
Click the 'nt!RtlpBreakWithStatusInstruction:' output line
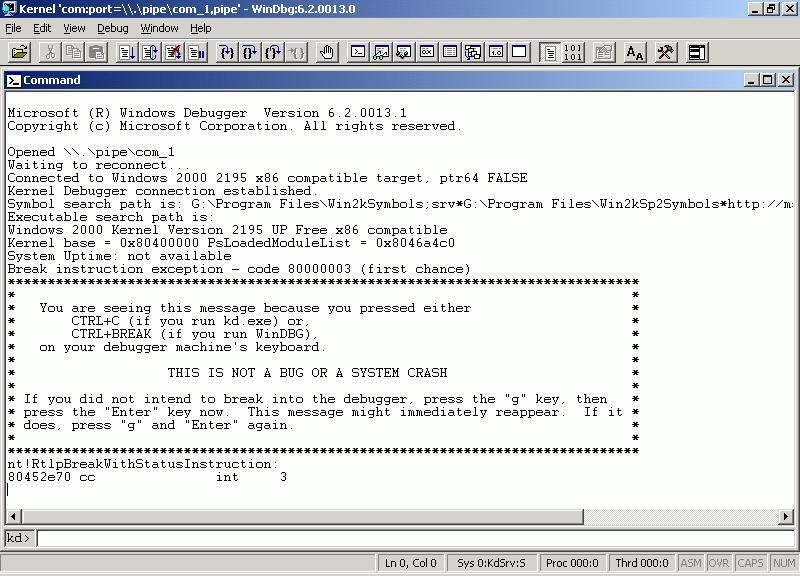[143, 464]
